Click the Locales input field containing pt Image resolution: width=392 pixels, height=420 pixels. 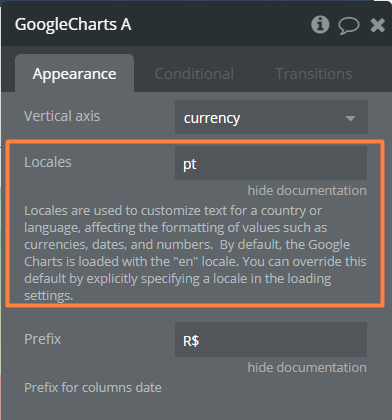[x=271, y=163]
